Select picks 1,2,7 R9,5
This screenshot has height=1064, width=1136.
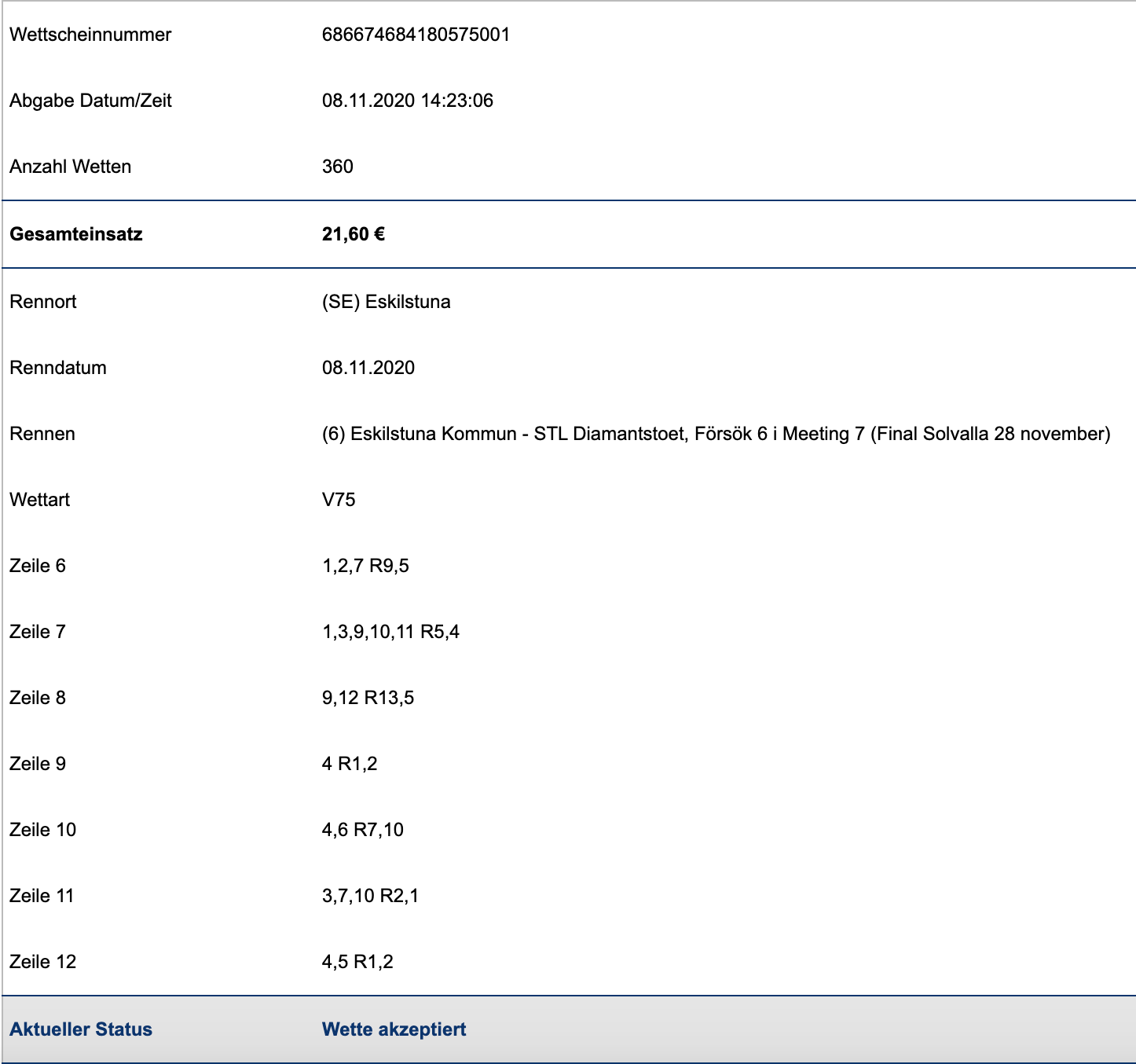point(365,566)
